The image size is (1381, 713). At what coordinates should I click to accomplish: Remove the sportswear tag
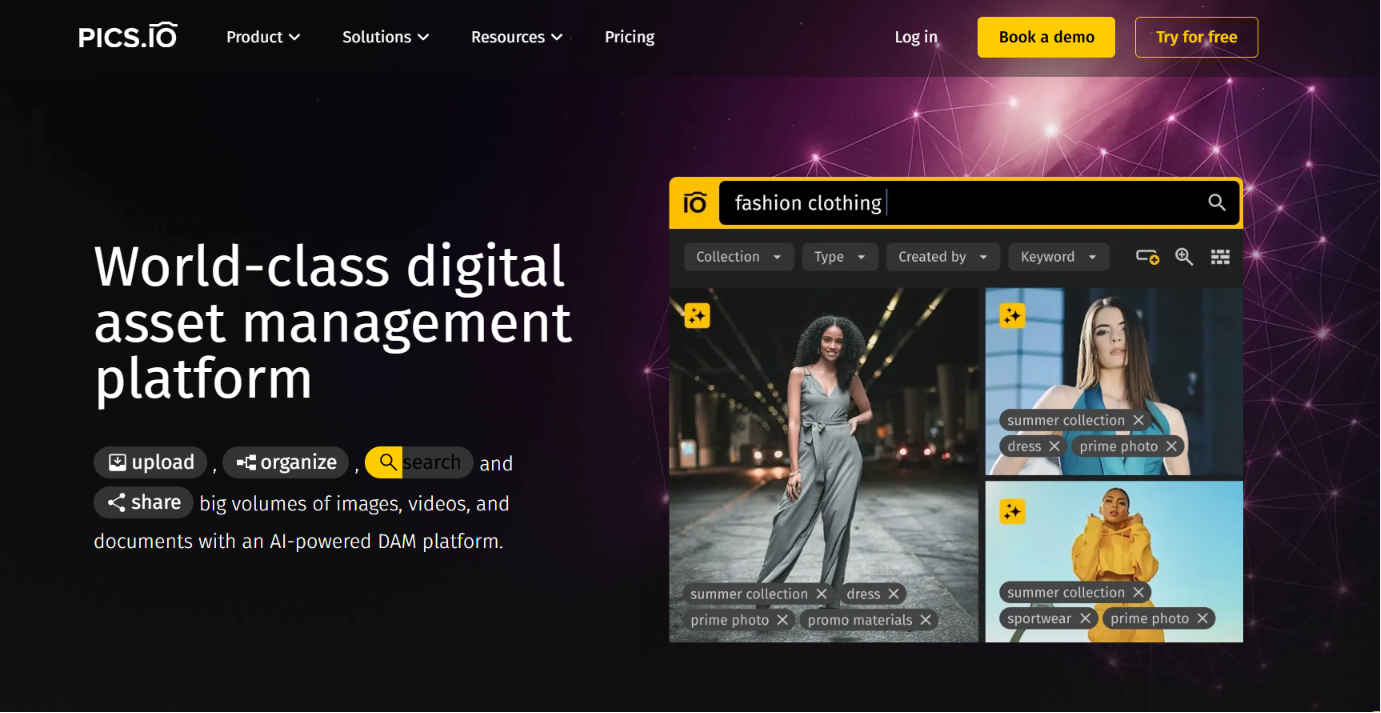click(x=1084, y=619)
